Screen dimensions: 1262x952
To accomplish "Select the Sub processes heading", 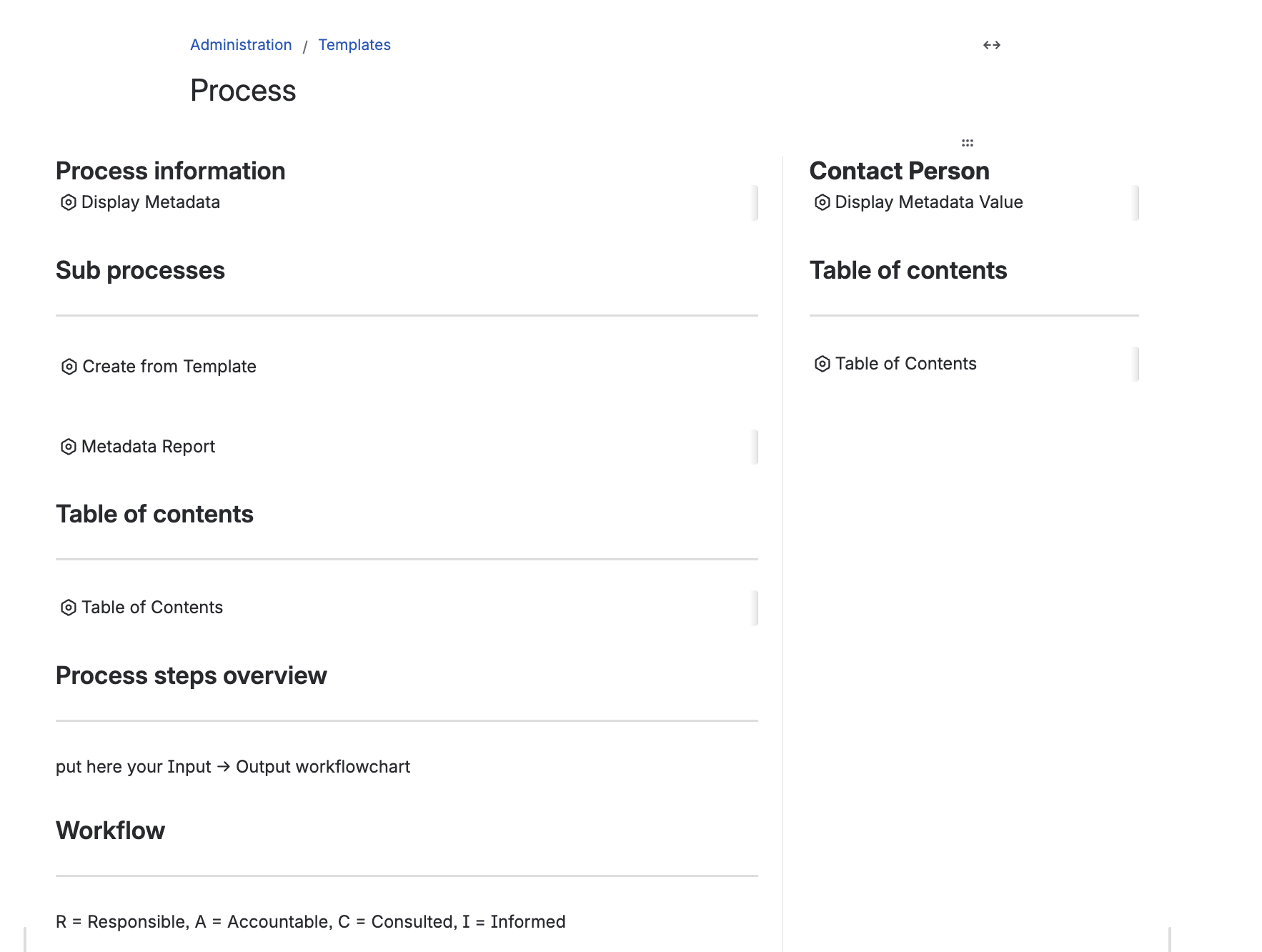I will click(x=140, y=271).
